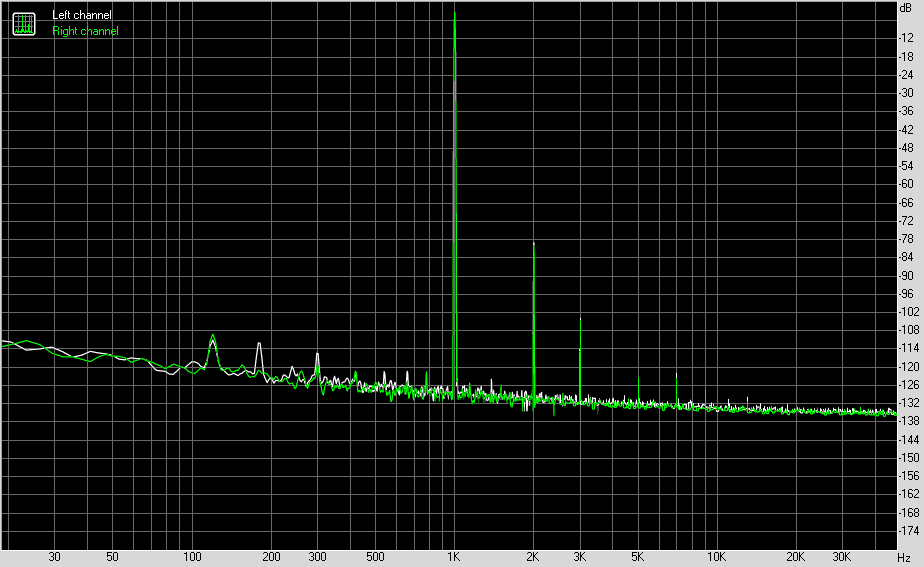Click the -174 dB scale value
The width and height of the screenshot is (924, 567).
click(x=909, y=531)
